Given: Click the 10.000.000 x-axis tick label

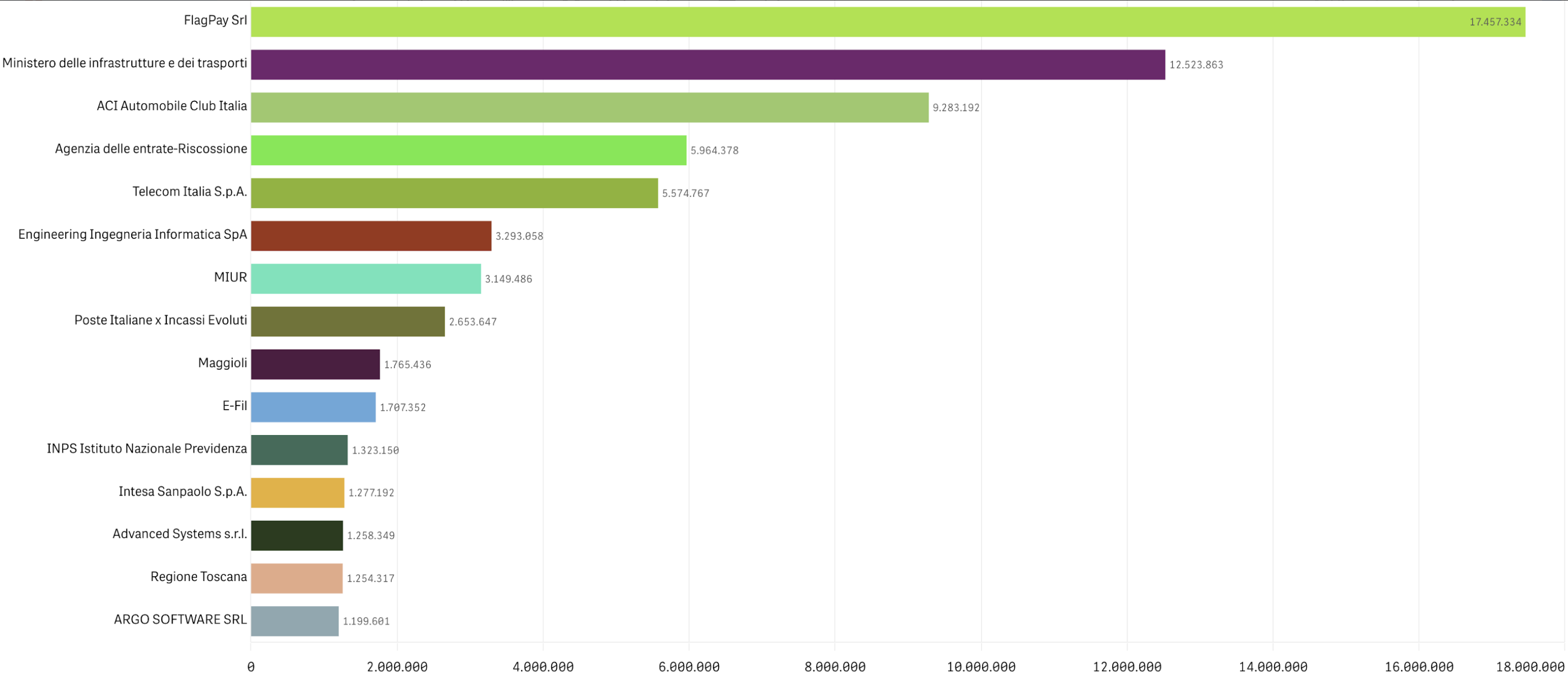Looking at the screenshot, I should click(x=981, y=668).
